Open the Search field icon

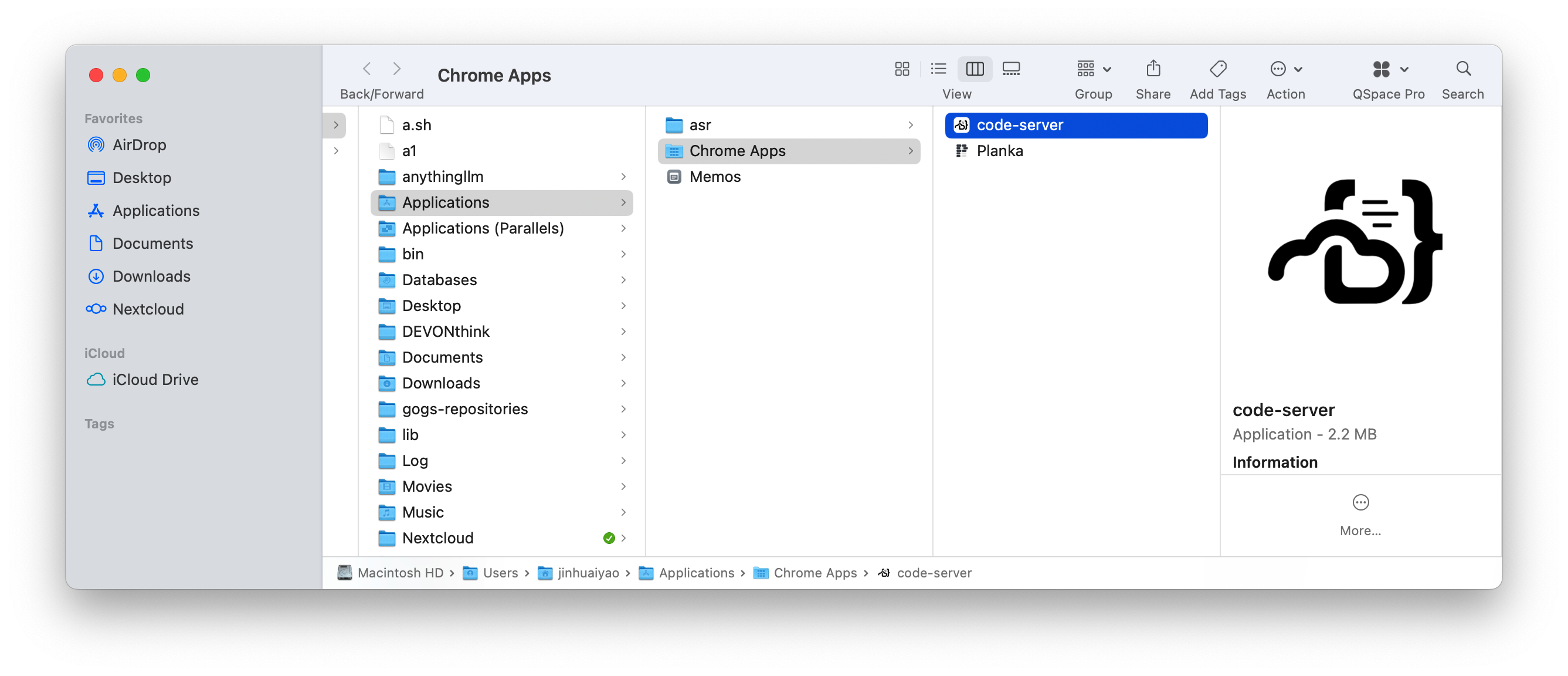point(1462,69)
